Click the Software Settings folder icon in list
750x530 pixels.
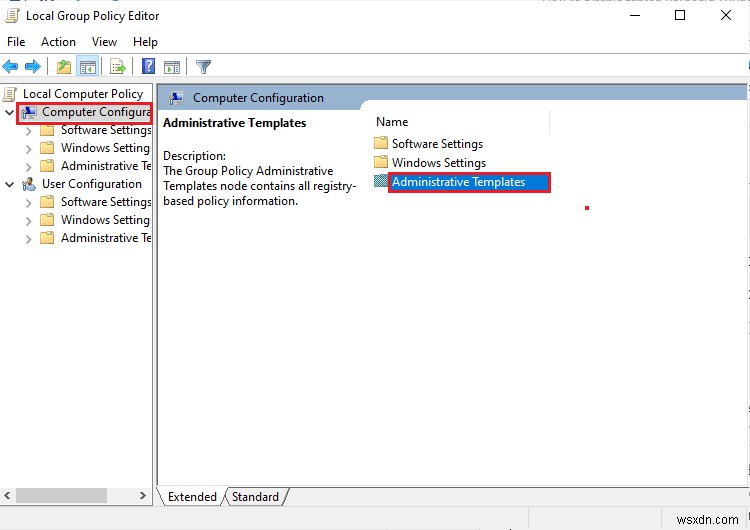pyautogui.click(x=381, y=143)
